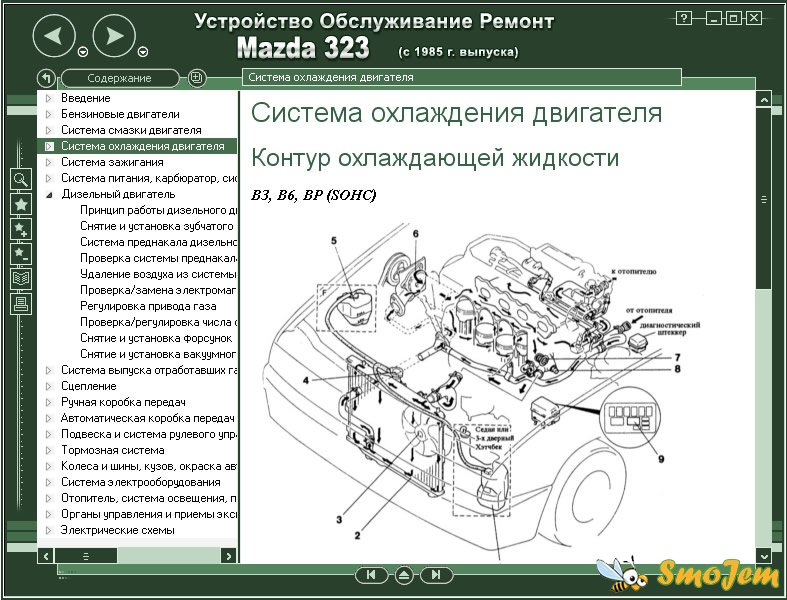Collapse the Дизельный двигатель node
The image size is (787, 600).
(49, 195)
